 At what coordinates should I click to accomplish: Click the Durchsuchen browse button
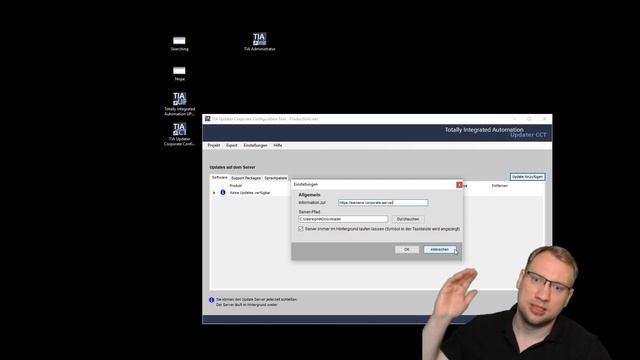coord(408,219)
